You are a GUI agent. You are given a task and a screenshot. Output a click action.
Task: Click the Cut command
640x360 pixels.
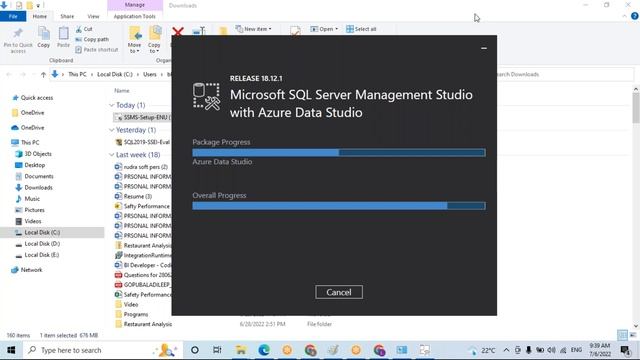coord(84,29)
